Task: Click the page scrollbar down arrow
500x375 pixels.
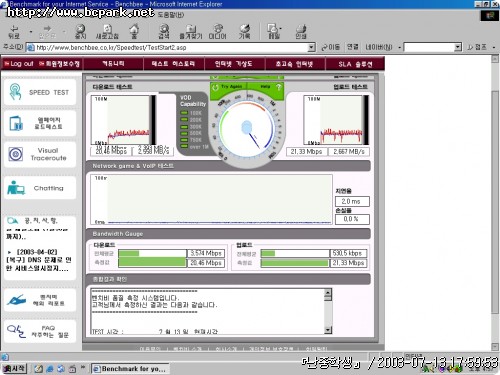Action: click(x=495, y=347)
